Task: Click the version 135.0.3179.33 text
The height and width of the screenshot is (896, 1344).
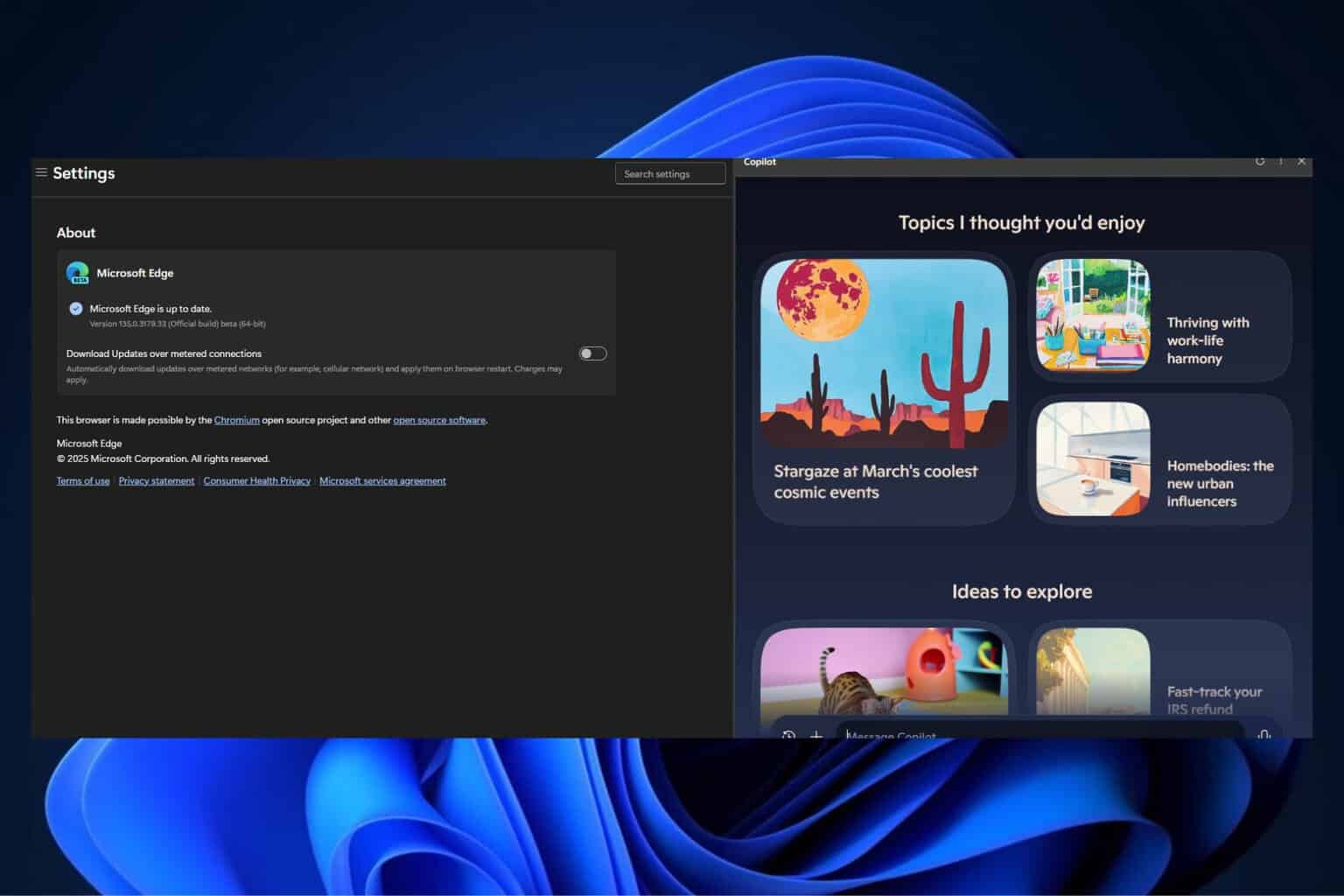Action: (178, 324)
